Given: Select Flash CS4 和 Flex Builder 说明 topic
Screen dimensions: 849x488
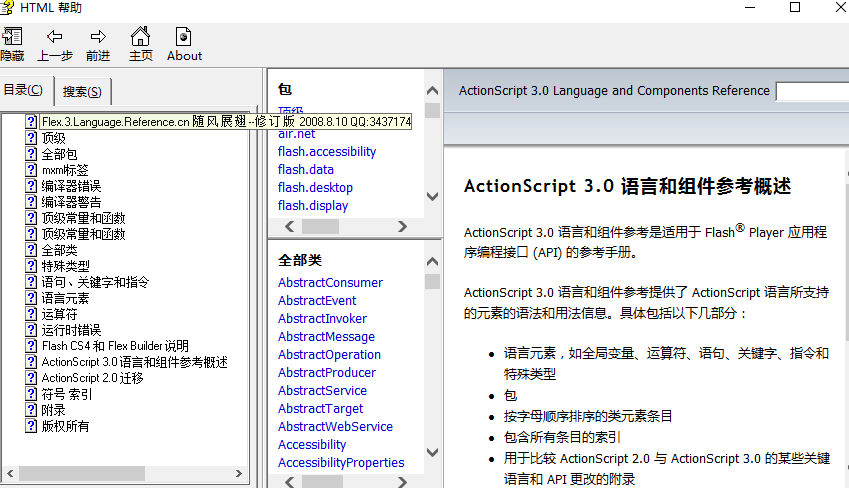Looking at the screenshot, I should coord(115,346).
